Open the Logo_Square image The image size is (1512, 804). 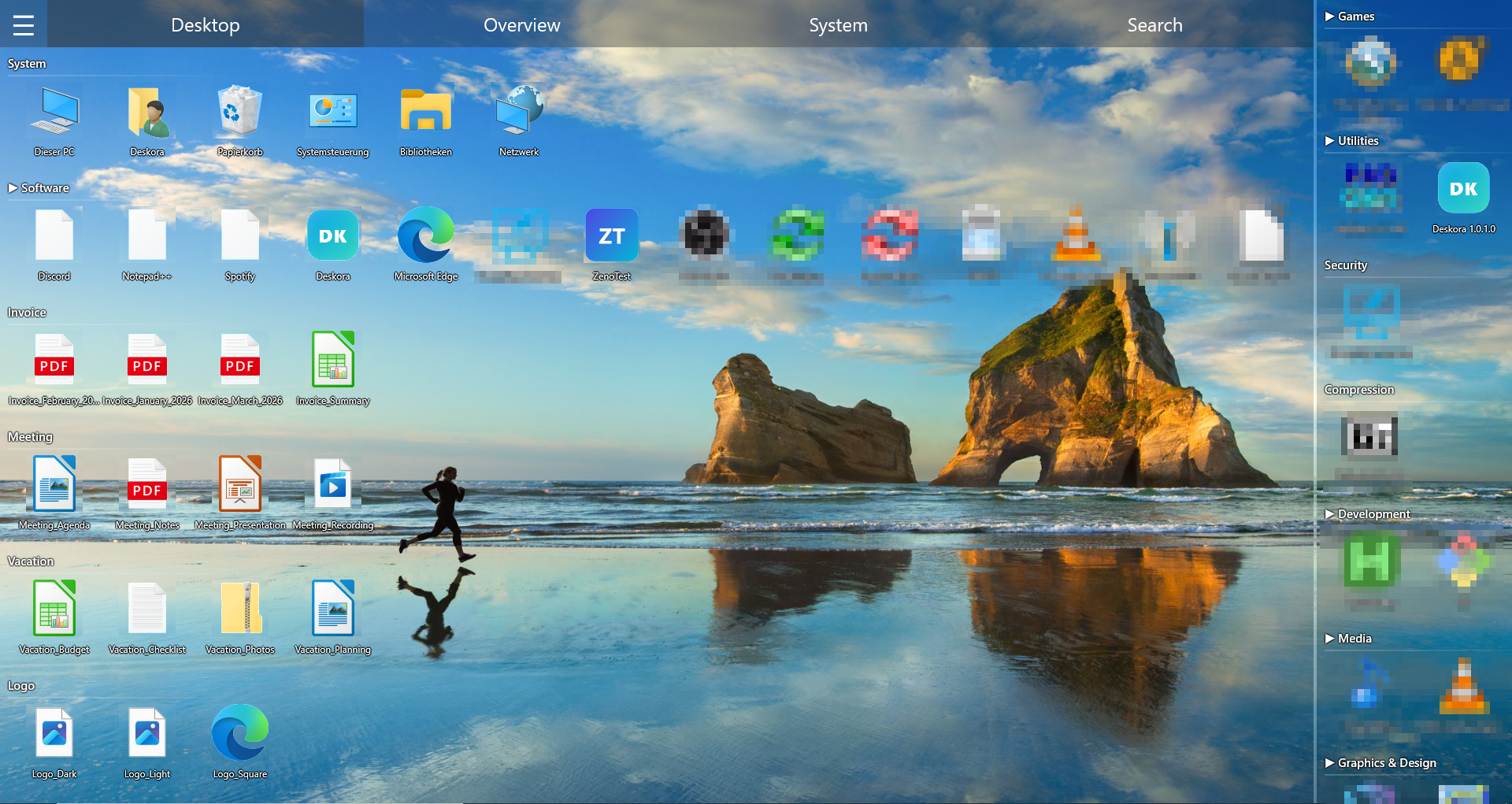(239, 732)
